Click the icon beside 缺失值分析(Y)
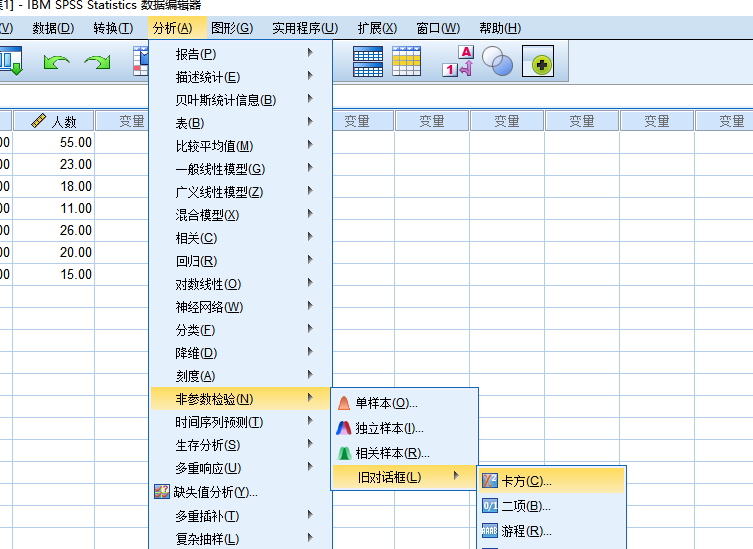 (162, 491)
